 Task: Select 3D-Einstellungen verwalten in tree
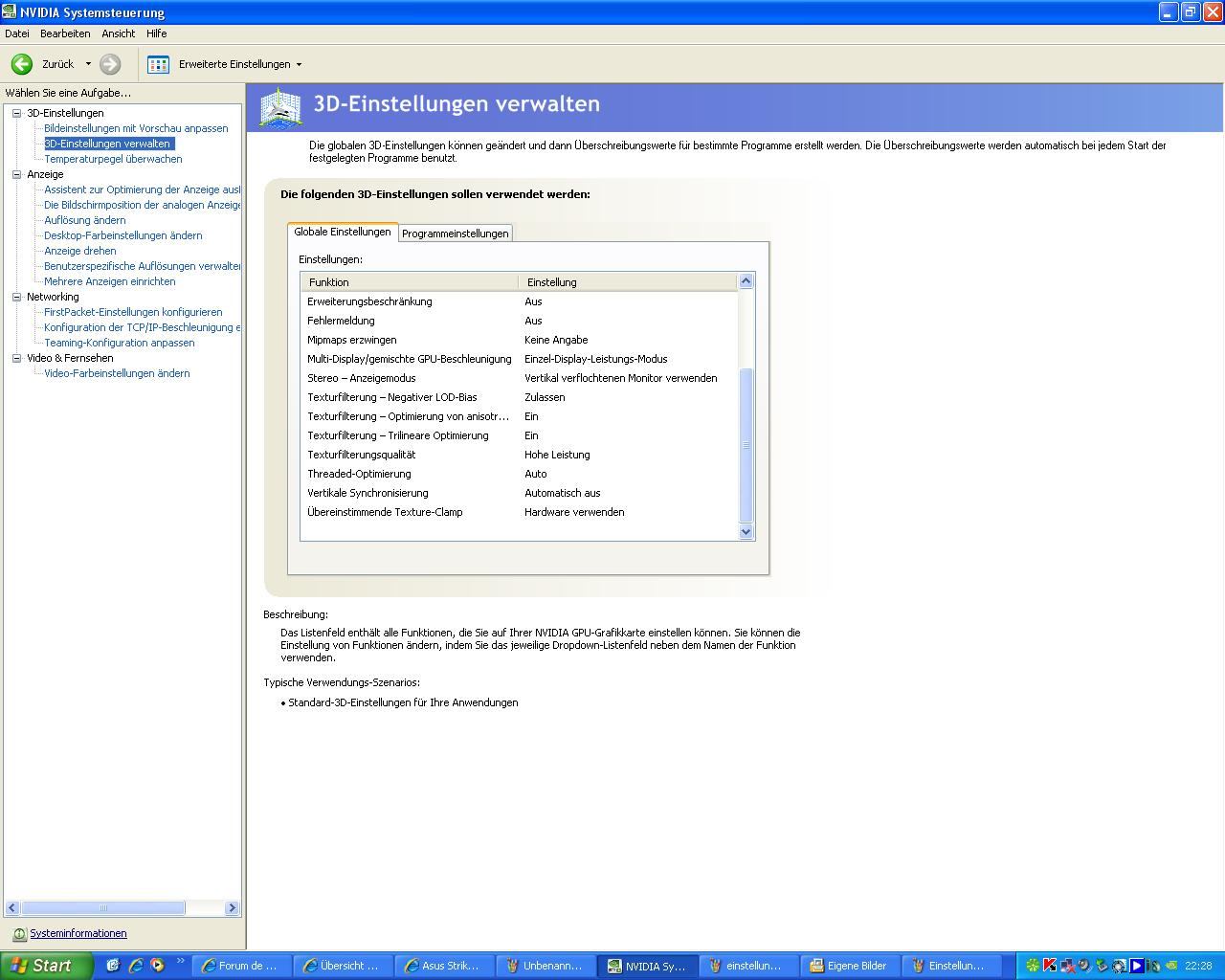pos(109,144)
